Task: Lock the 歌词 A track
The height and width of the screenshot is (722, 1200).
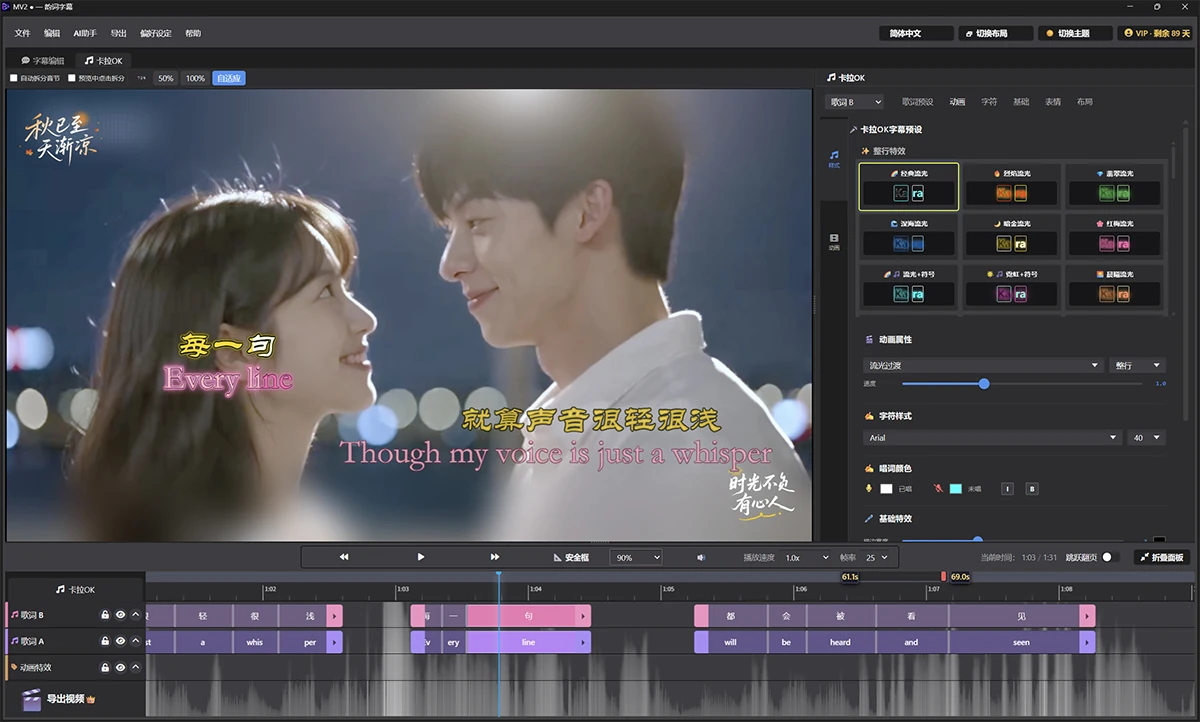Action: (105, 641)
